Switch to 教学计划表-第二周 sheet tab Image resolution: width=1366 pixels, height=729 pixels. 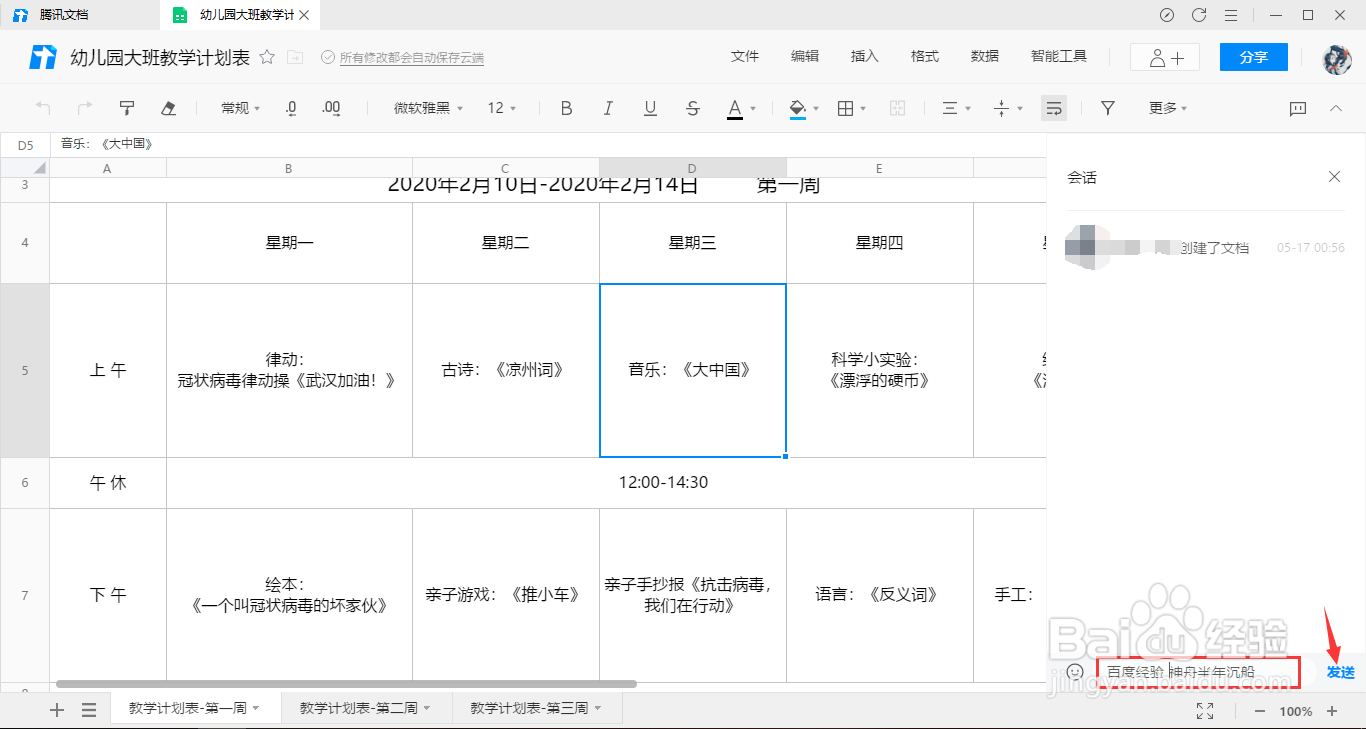pyautogui.click(x=366, y=708)
